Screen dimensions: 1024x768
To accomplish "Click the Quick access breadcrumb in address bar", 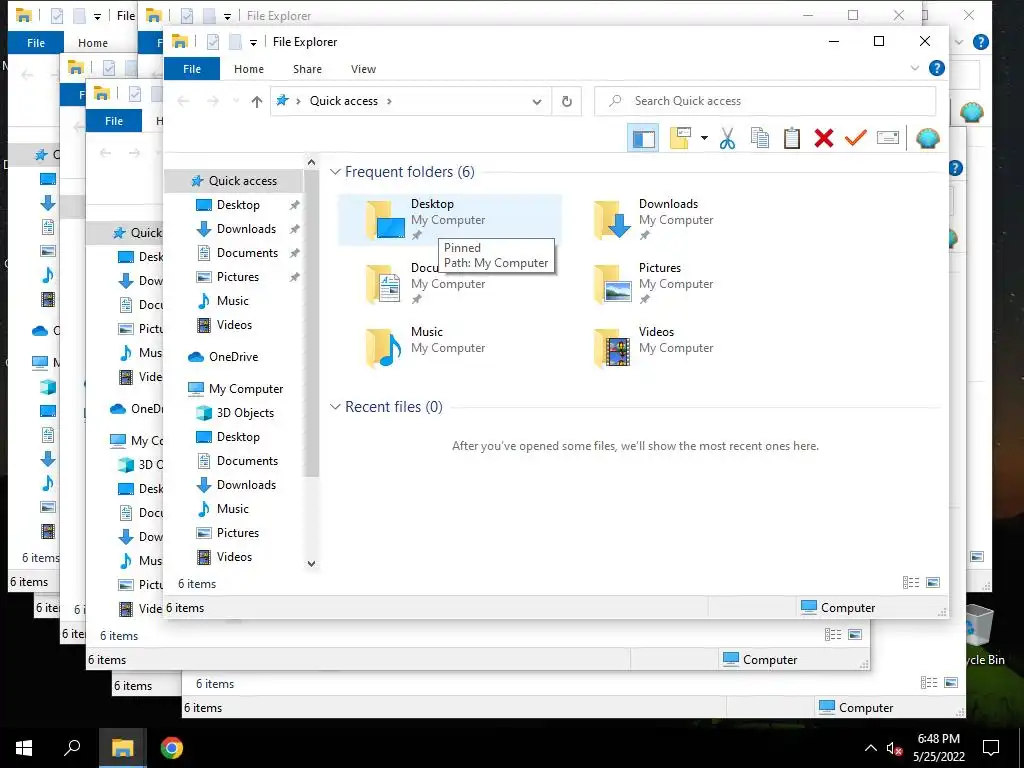I will tap(344, 101).
